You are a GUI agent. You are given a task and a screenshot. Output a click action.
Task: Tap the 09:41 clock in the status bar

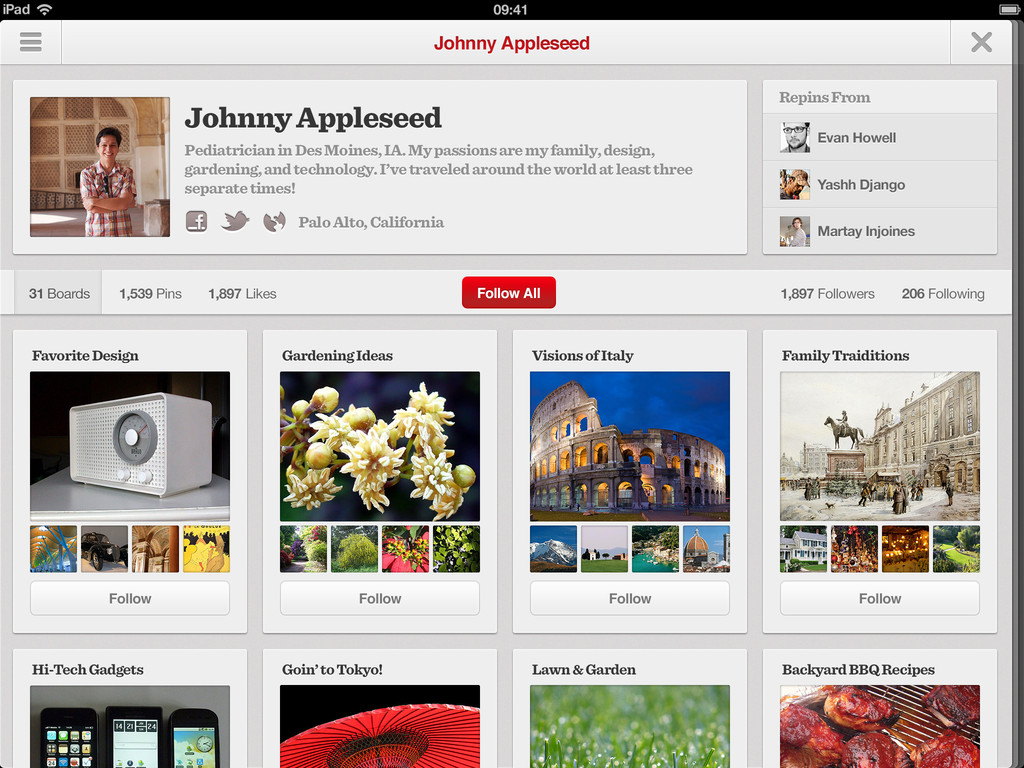(x=510, y=10)
